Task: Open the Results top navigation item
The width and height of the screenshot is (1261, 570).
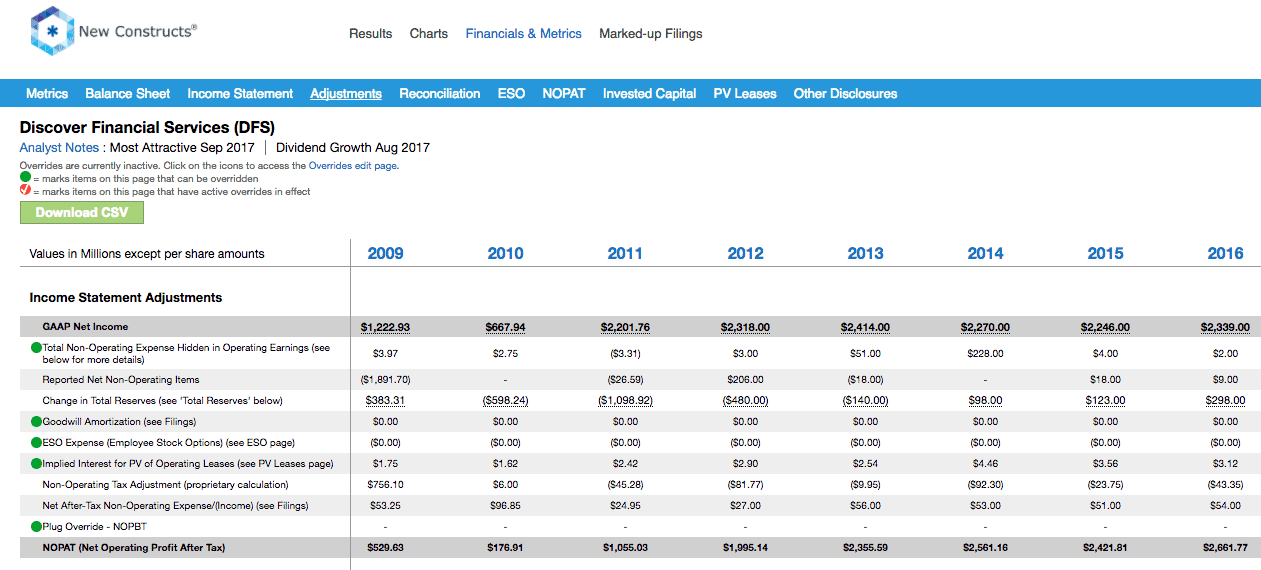Action: pyautogui.click(x=370, y=34)
